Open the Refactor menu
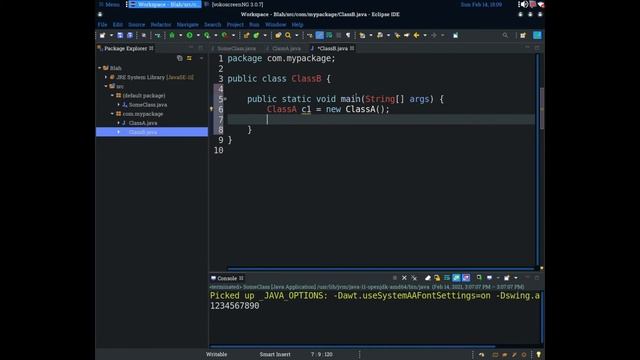 (161, 24)
